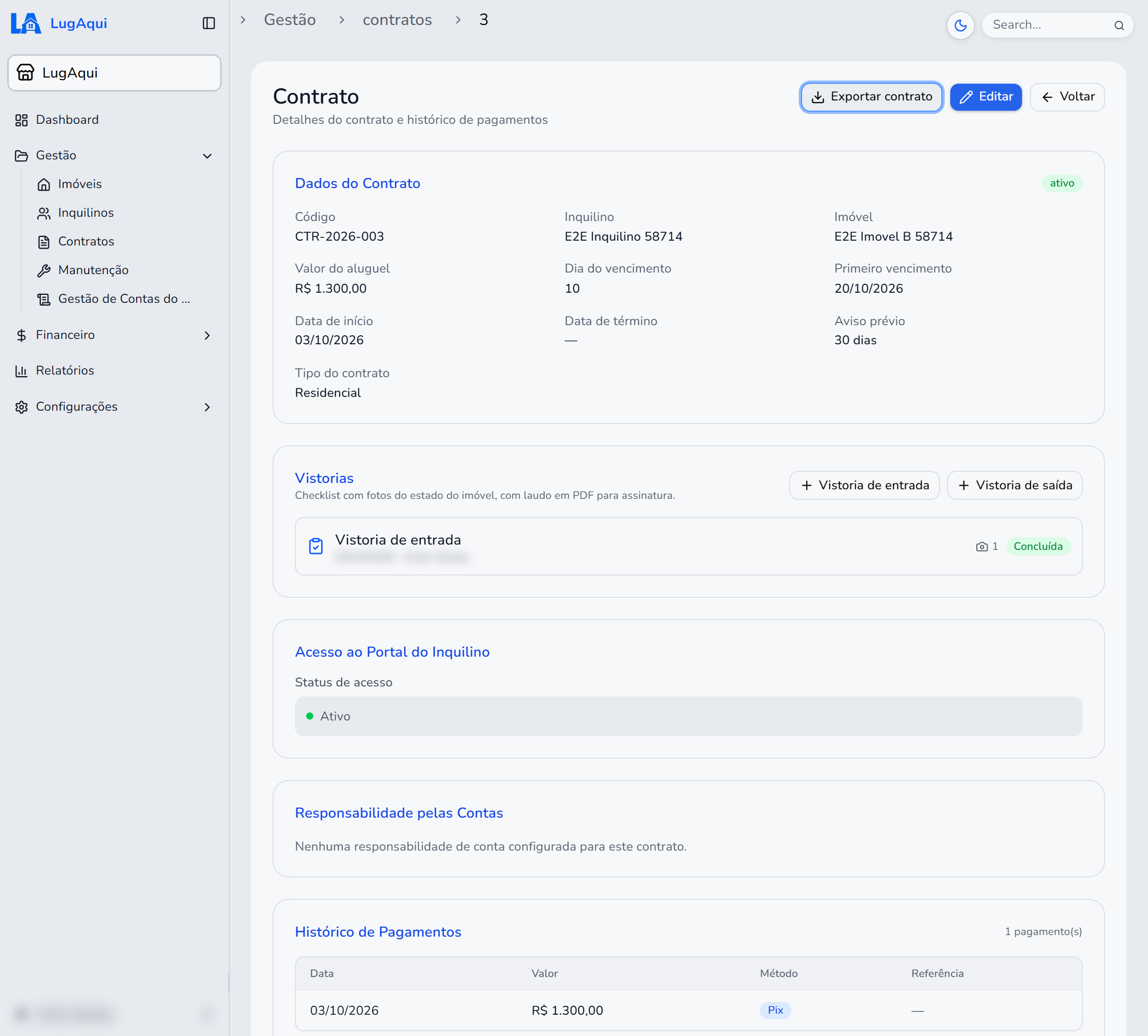This screenshot has height=1036, width=1148.
Task: Click search magnifier icon
Action: 1118,25
